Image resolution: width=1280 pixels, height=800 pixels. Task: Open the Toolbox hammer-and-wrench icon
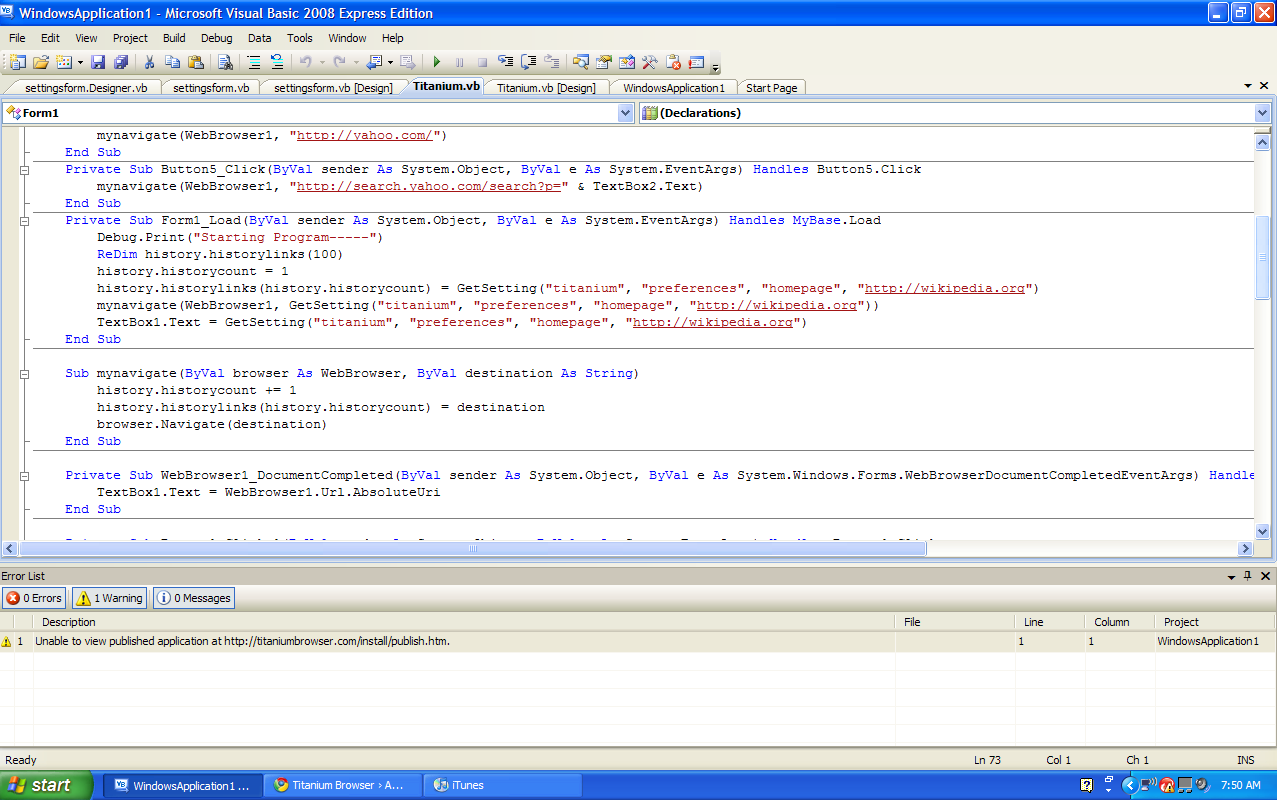[x=649, y=62]
